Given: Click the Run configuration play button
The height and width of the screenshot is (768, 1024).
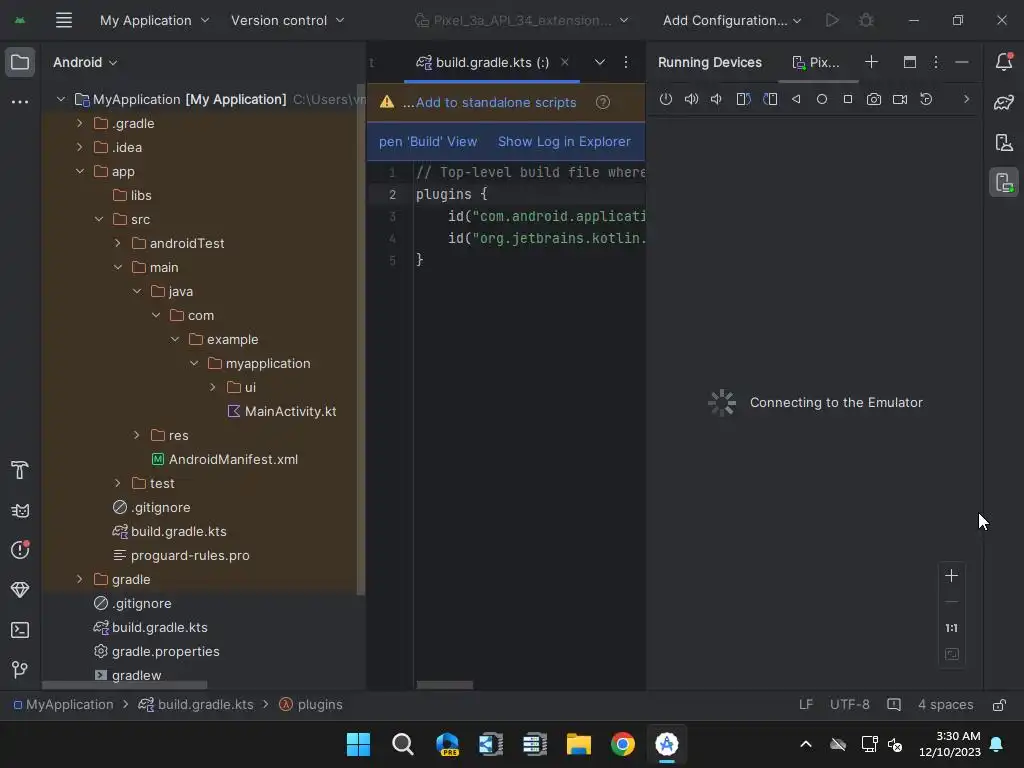Looking at the screenshot, I should point(832,20).
